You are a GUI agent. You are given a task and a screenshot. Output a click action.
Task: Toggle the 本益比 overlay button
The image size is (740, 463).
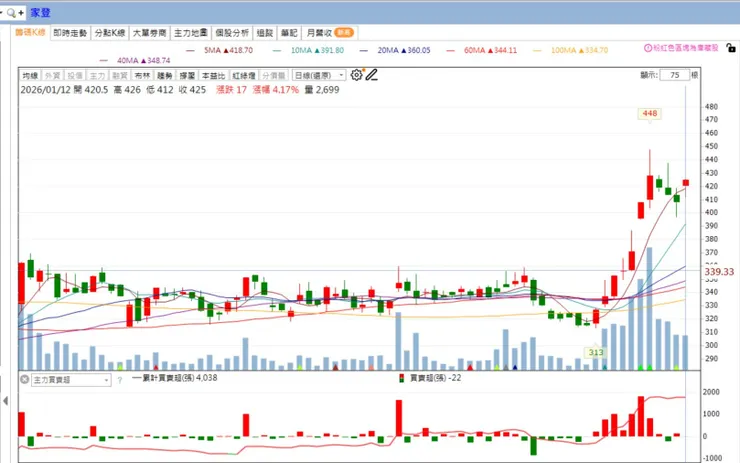tap(213, 76)
